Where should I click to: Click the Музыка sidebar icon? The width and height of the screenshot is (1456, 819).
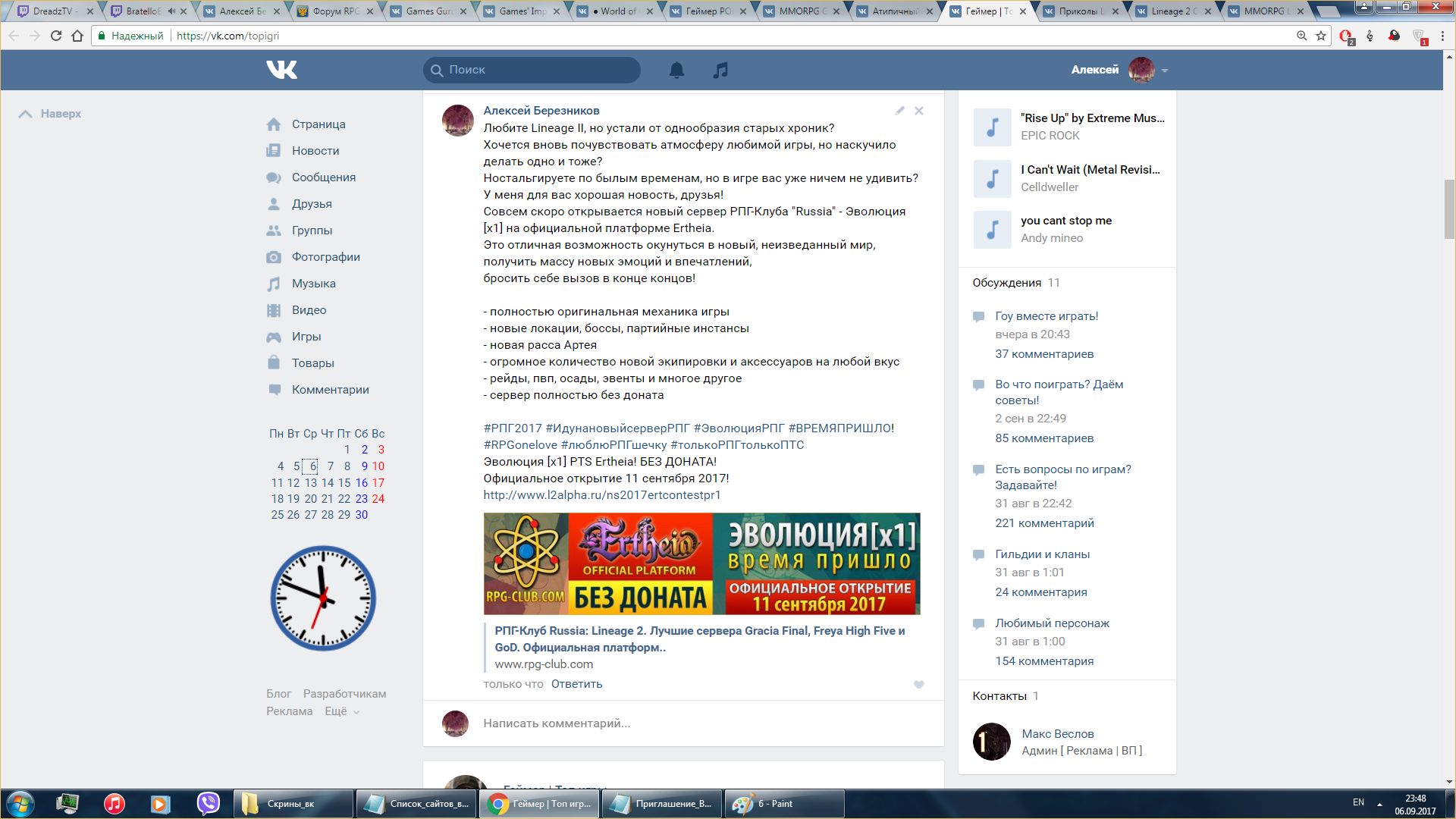tap(274, 284)
